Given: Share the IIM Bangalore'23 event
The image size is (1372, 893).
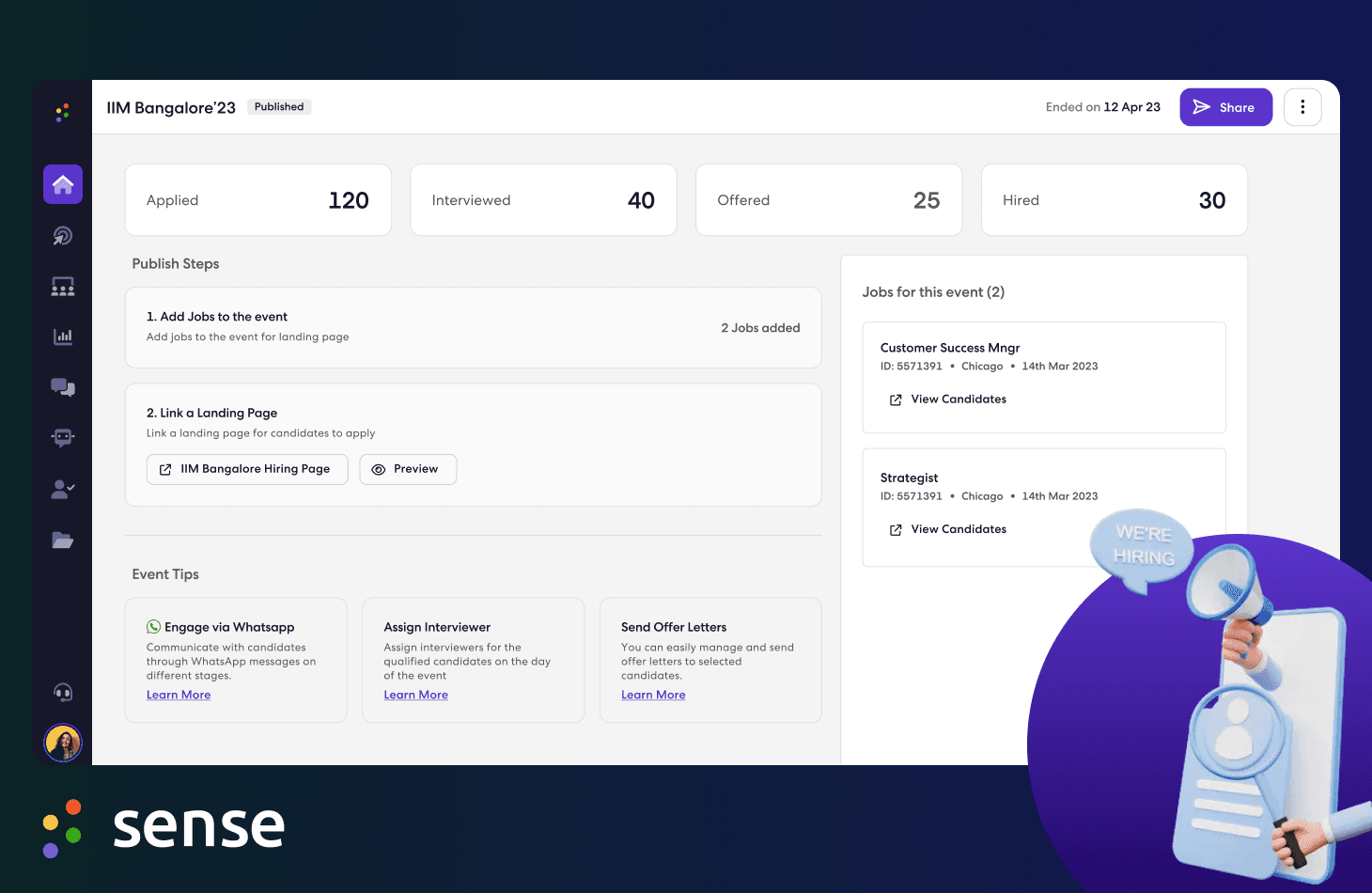Looking at the screenshot, I should [x=1226, y=107].
